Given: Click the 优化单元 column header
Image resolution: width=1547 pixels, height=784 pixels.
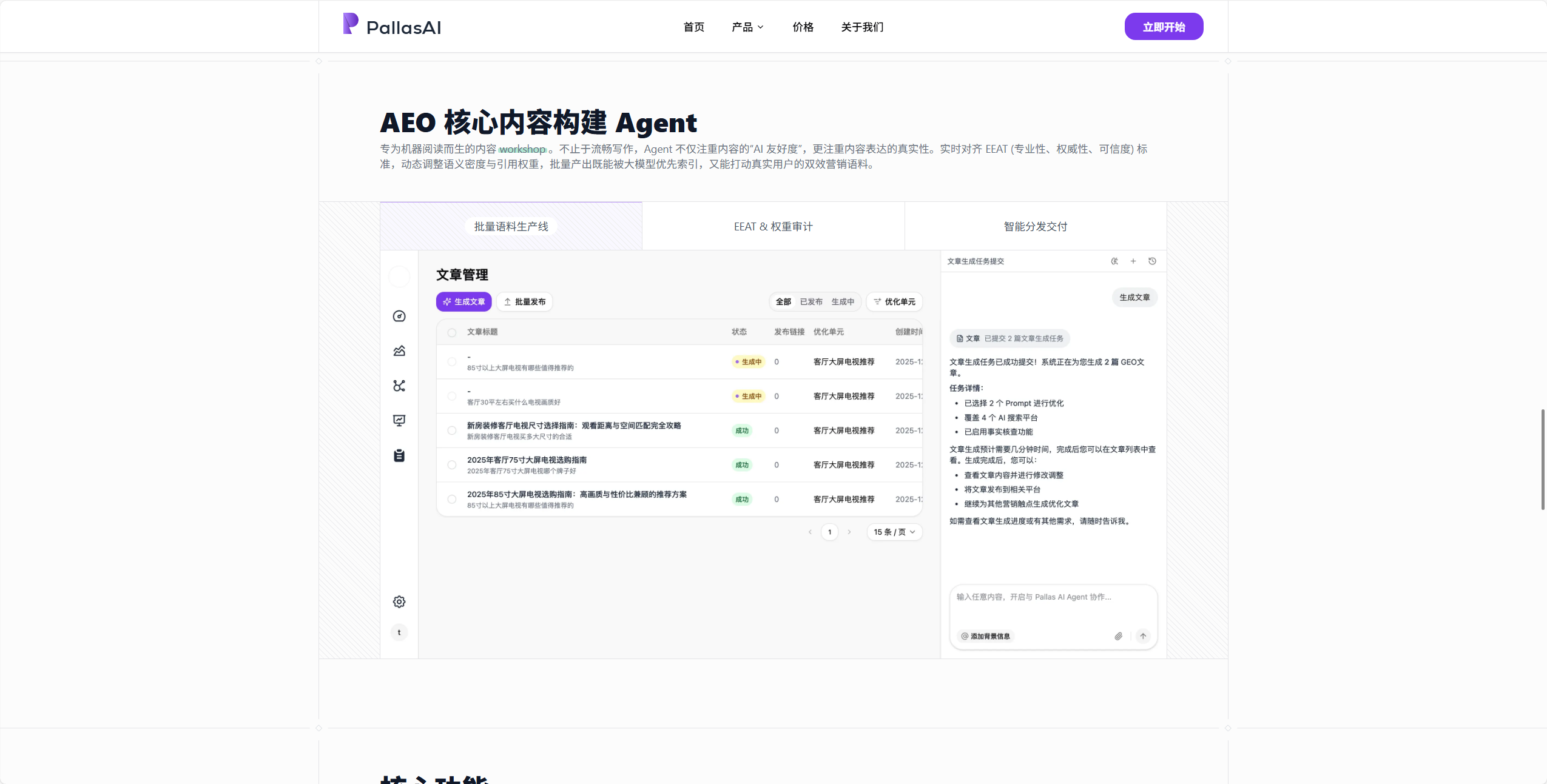Looking at the screenshot, I should [x=829, y=332].
